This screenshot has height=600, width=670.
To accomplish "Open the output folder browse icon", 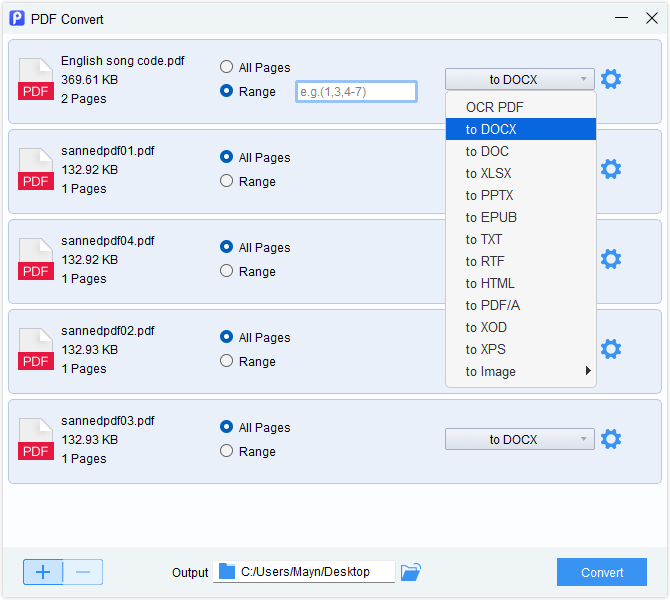I will pos(410,572).
